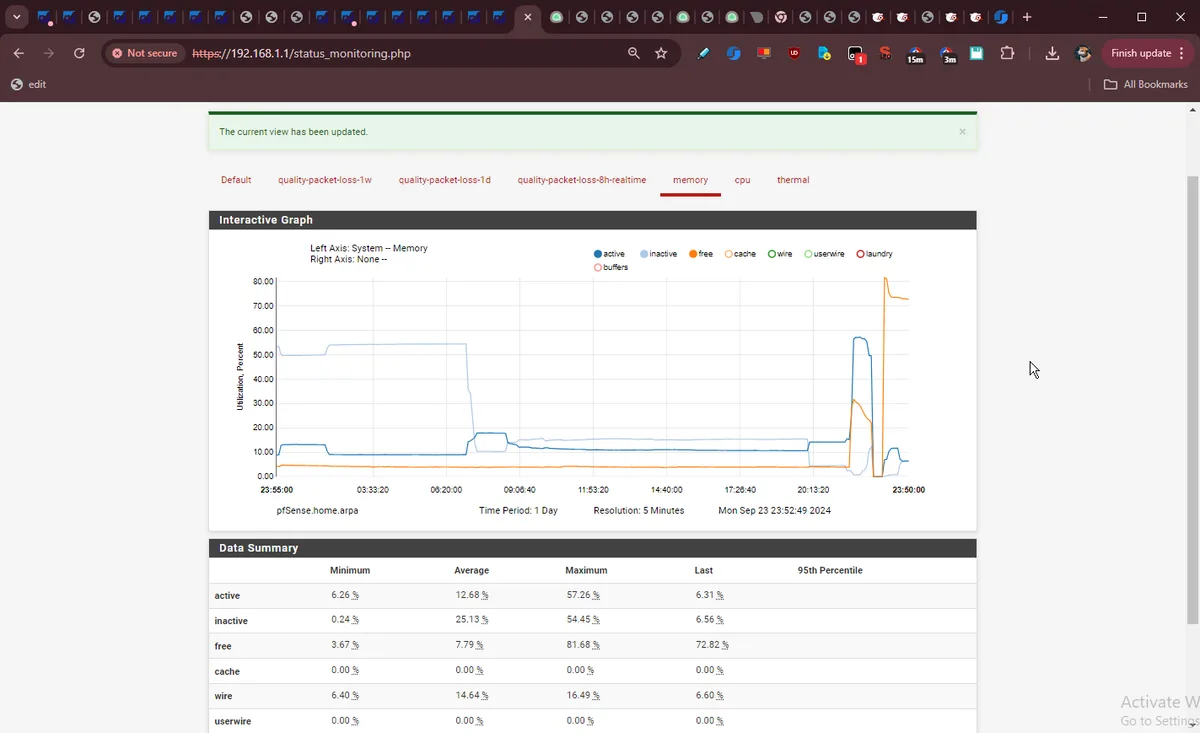Screen dimensions: 1200x733
Task: Dismiss the view updated notification
Action: pos(962,132)
